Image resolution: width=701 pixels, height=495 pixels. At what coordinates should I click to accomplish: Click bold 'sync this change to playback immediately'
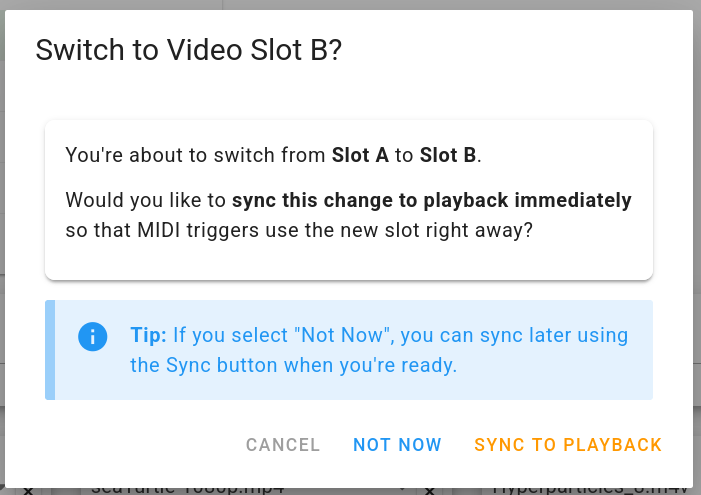coord(431,200)
